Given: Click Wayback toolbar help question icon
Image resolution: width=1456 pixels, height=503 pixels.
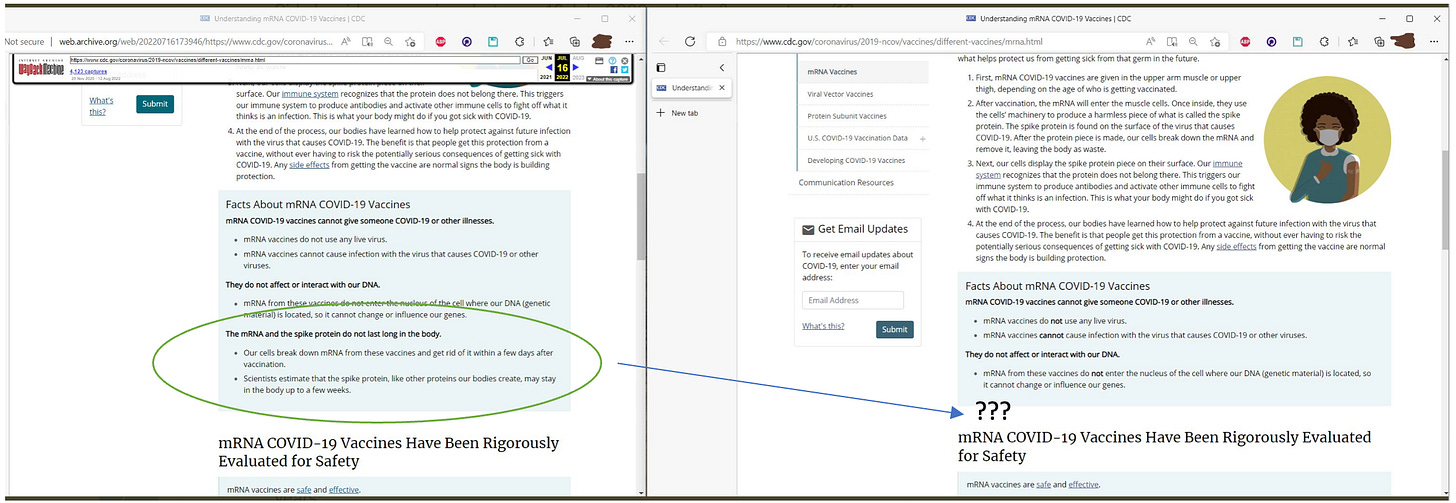Looking at the screenshot, I should tap(612, 60).
